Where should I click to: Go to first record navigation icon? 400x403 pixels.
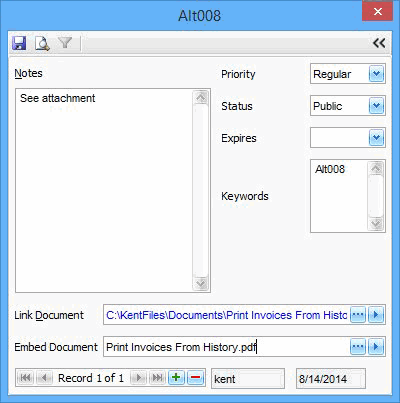point(26,378)
